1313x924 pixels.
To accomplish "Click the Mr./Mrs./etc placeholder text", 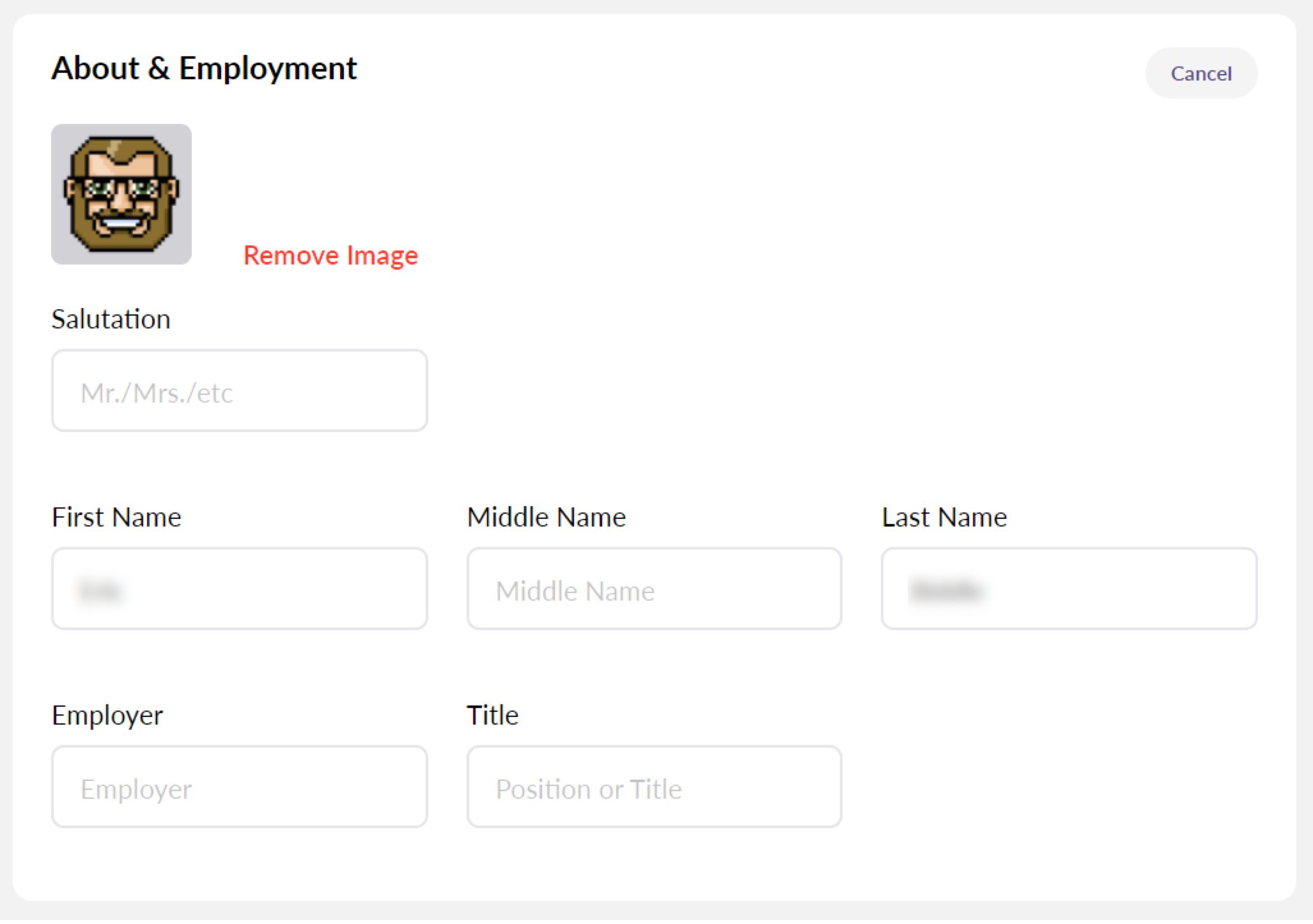I will click(x=157, y=393).
